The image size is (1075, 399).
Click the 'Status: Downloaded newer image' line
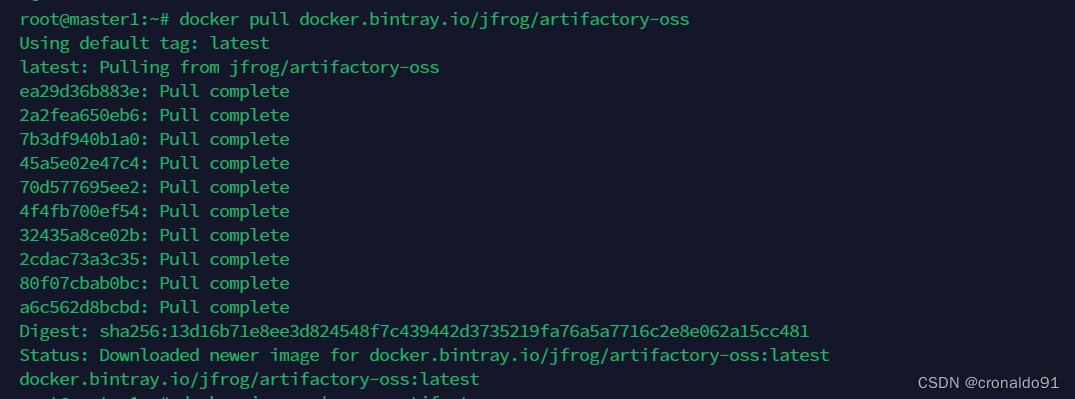point(424,355)
